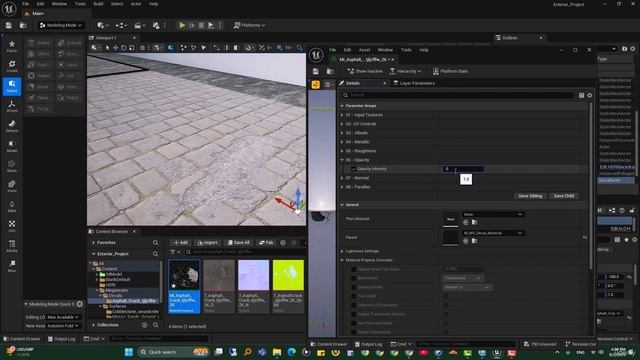This screenshot has width=640, height=360.
Task: Open the Windows Start menu
Action: pos(129,352)
